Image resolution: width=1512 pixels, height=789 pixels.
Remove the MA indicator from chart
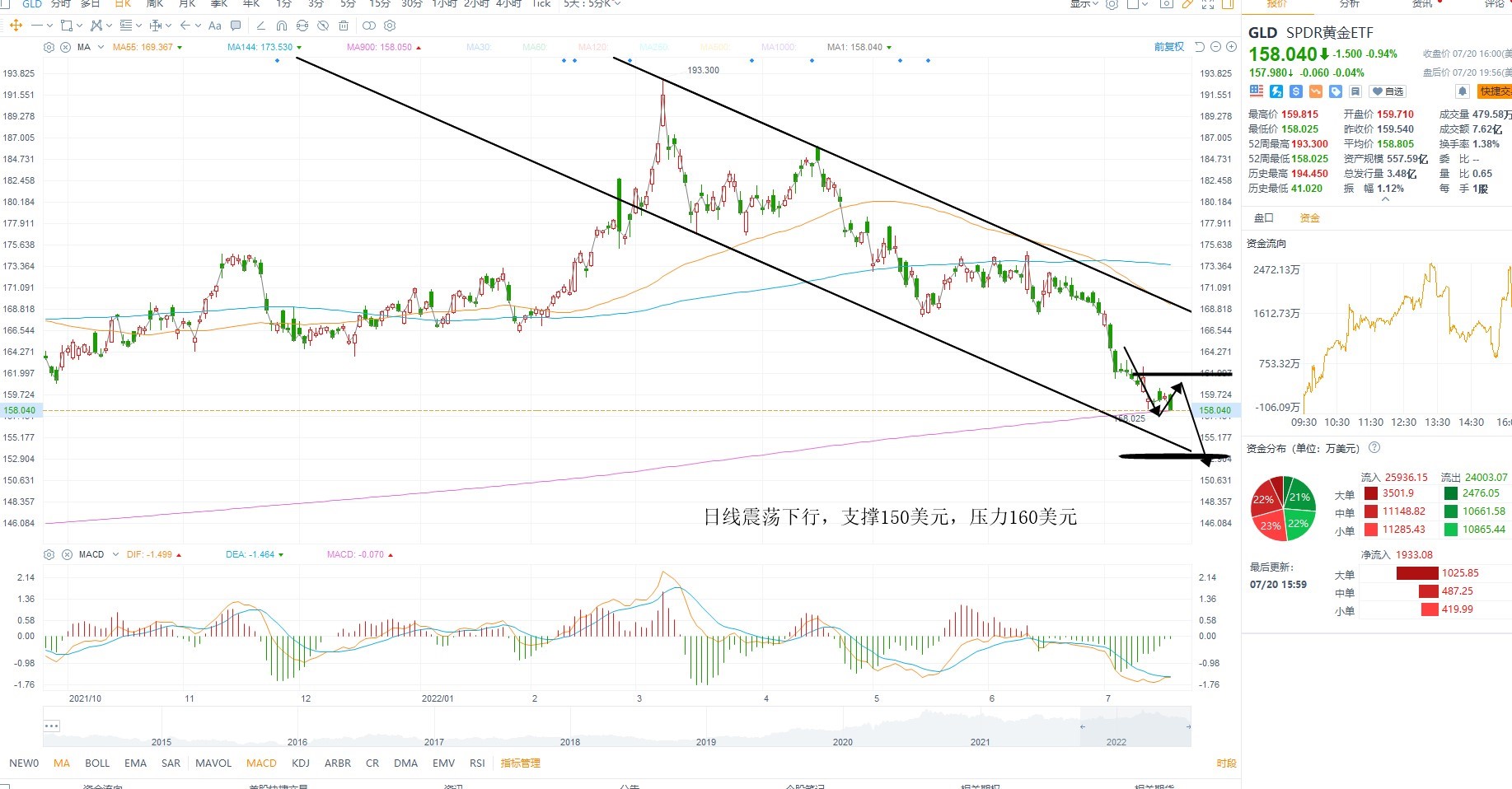coord(65,47)
